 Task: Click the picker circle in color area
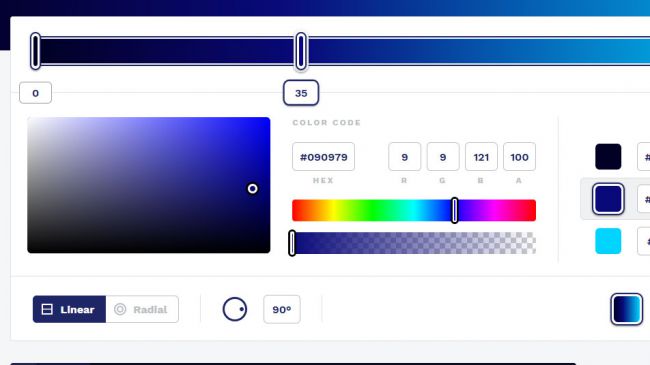[x=252, y=189]
